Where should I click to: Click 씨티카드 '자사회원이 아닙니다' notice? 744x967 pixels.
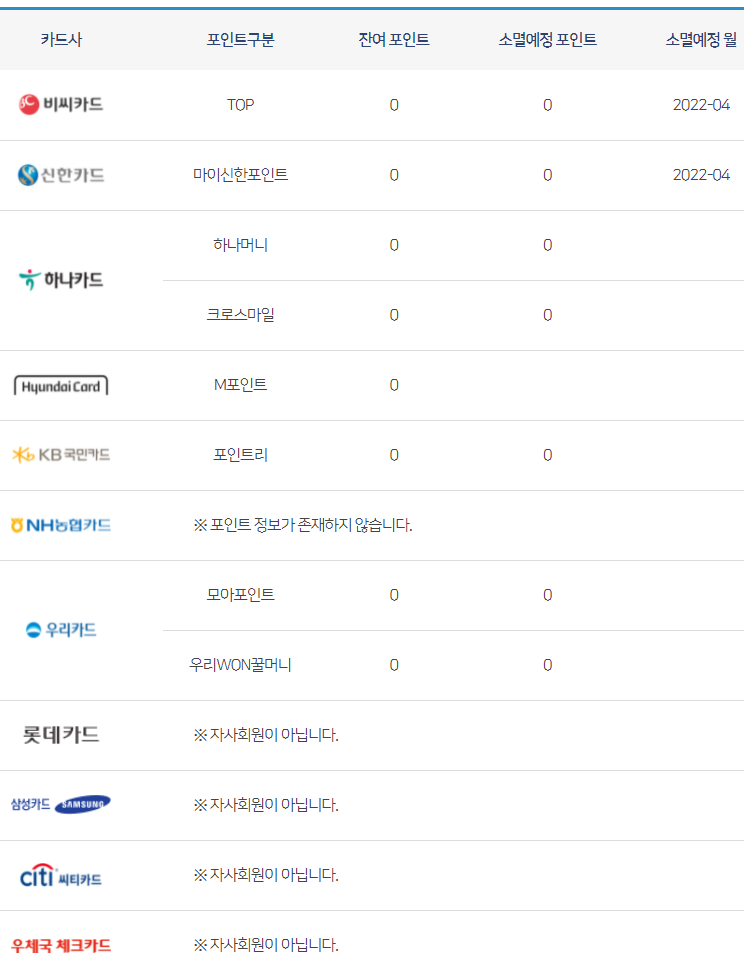pyautogui.click(x=266, y=874)
